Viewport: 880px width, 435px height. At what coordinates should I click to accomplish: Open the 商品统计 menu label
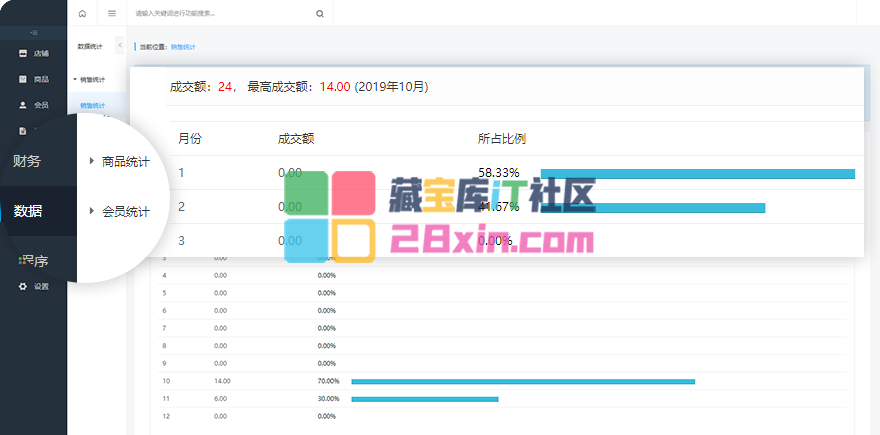[126, 162]
